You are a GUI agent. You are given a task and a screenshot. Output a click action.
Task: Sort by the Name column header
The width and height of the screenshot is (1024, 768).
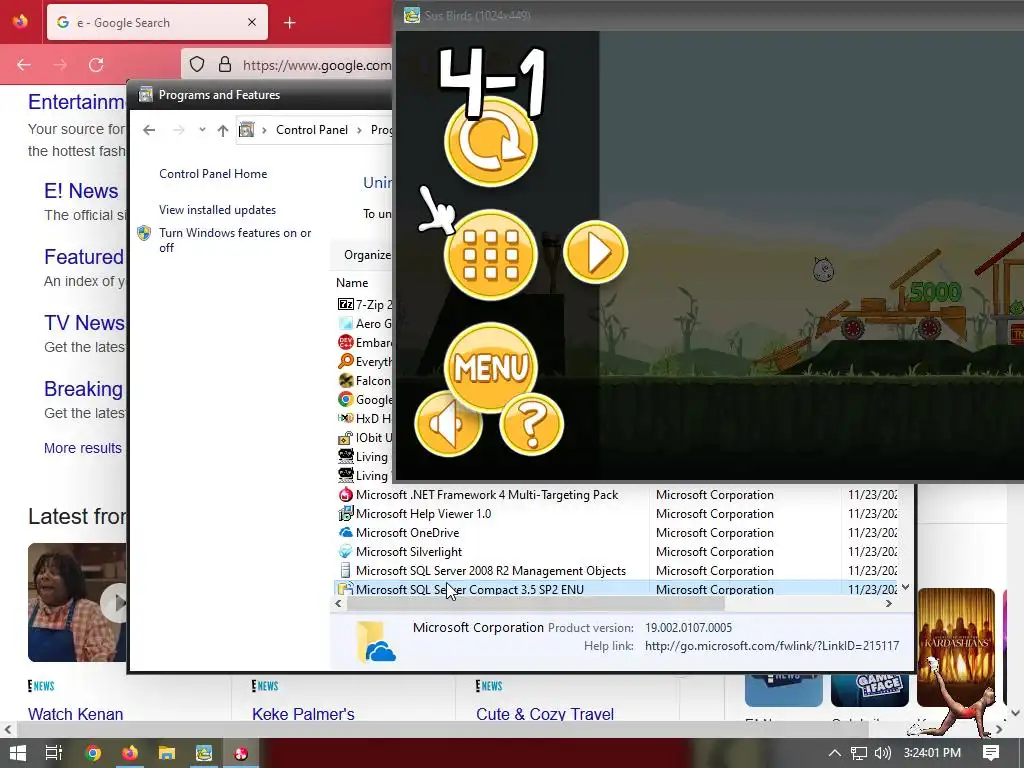pos(352,283)
